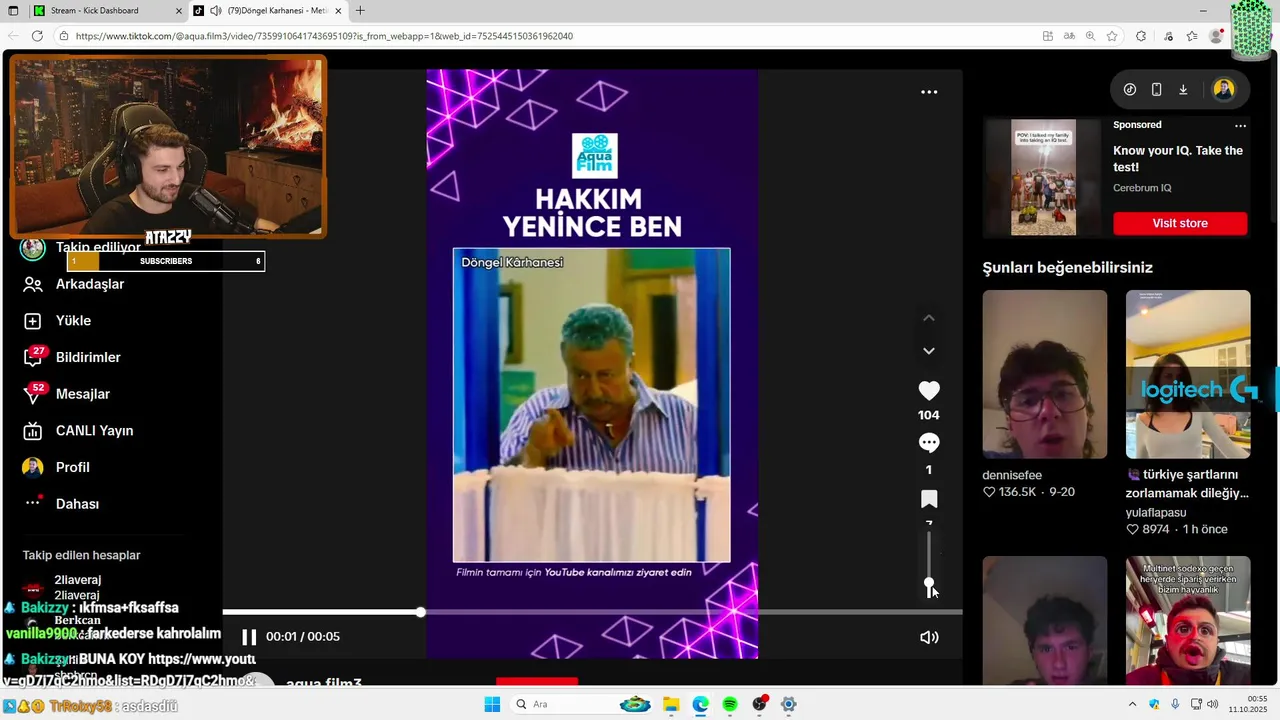Adjust the vertical volume slider handle

coord(929,583)
